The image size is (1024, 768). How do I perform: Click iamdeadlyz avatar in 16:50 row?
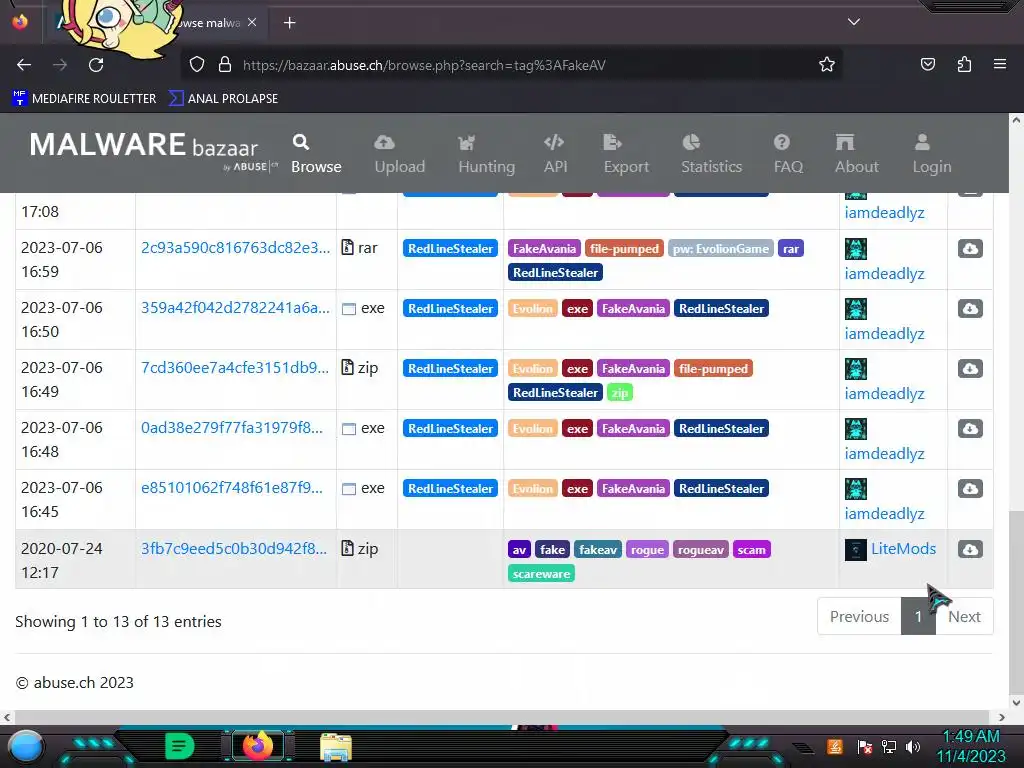click(x=856, y=309)
